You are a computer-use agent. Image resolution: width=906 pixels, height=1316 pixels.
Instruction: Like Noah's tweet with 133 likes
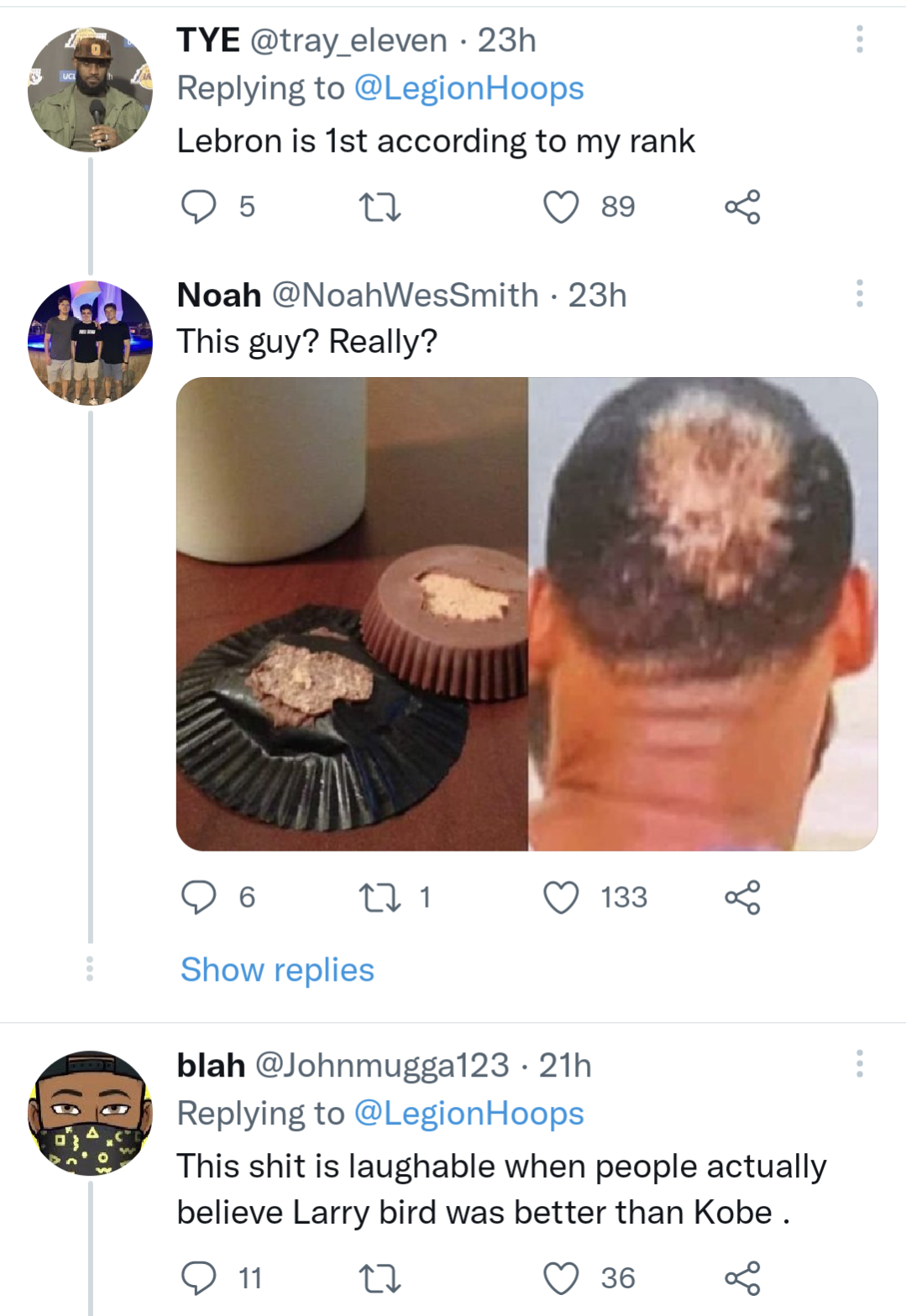pos(561,897)
